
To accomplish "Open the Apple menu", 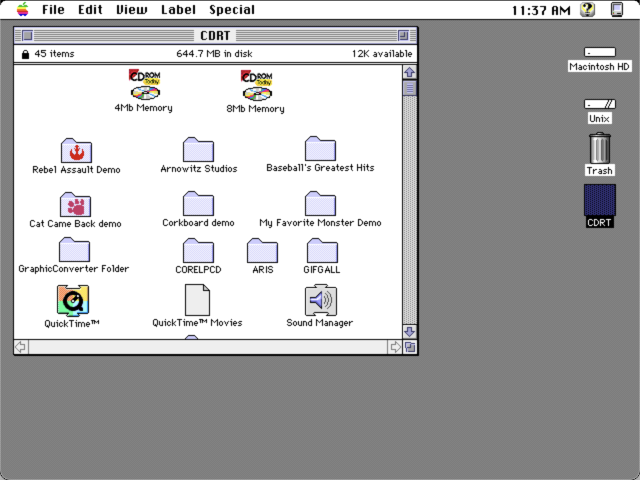I will [23, 9].
